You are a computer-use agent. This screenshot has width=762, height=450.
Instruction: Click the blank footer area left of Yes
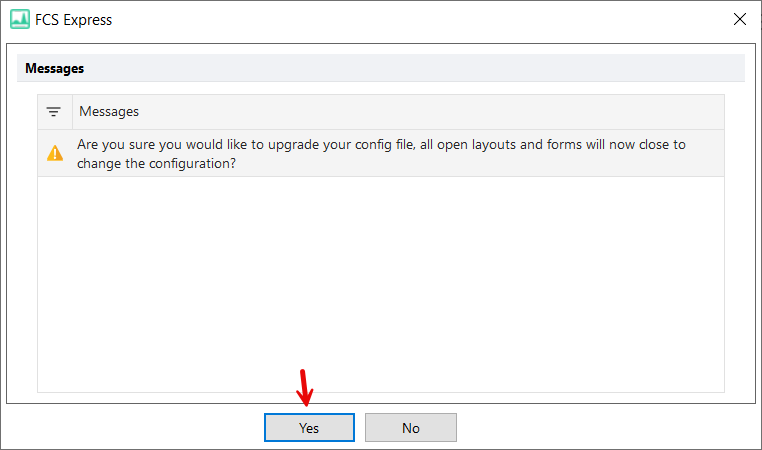130,428
